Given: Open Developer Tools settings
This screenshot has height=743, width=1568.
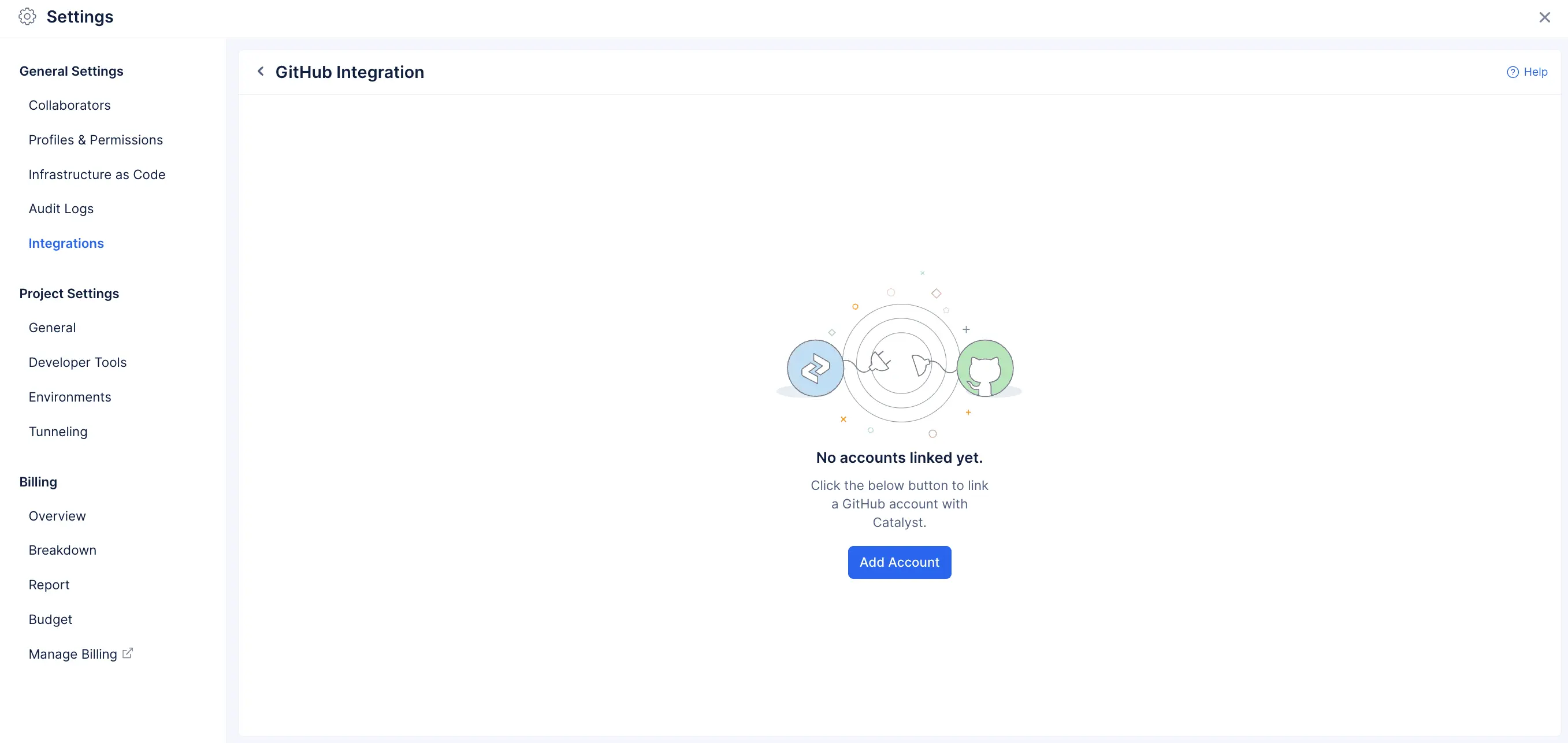Looking at the screenshot, I should pyautogui.click(x=77, y=362).
